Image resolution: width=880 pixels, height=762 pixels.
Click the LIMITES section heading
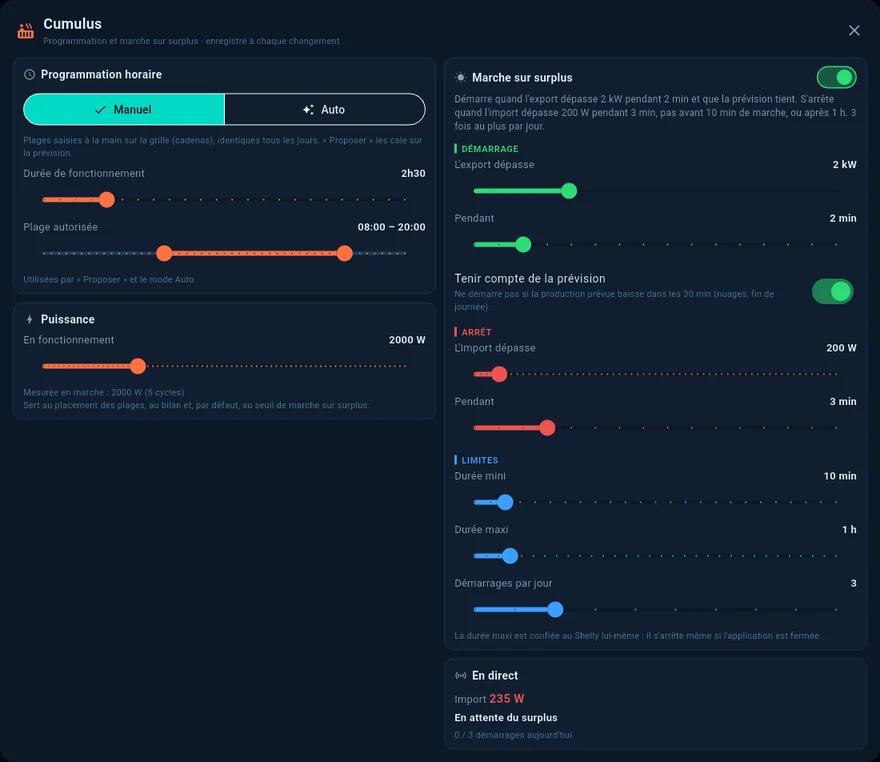click(x=479, y=460)
